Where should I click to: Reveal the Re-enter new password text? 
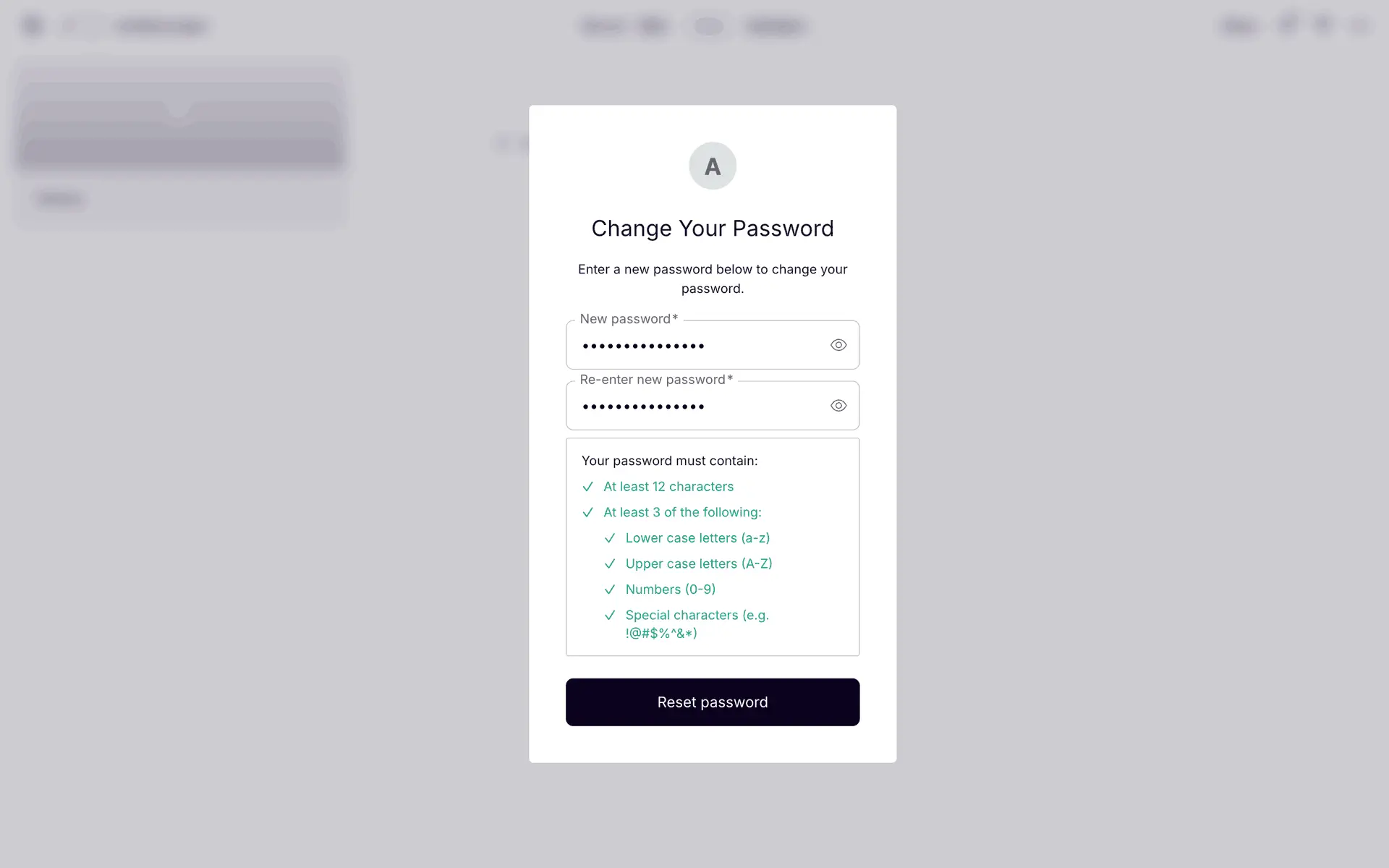point(838,406)
